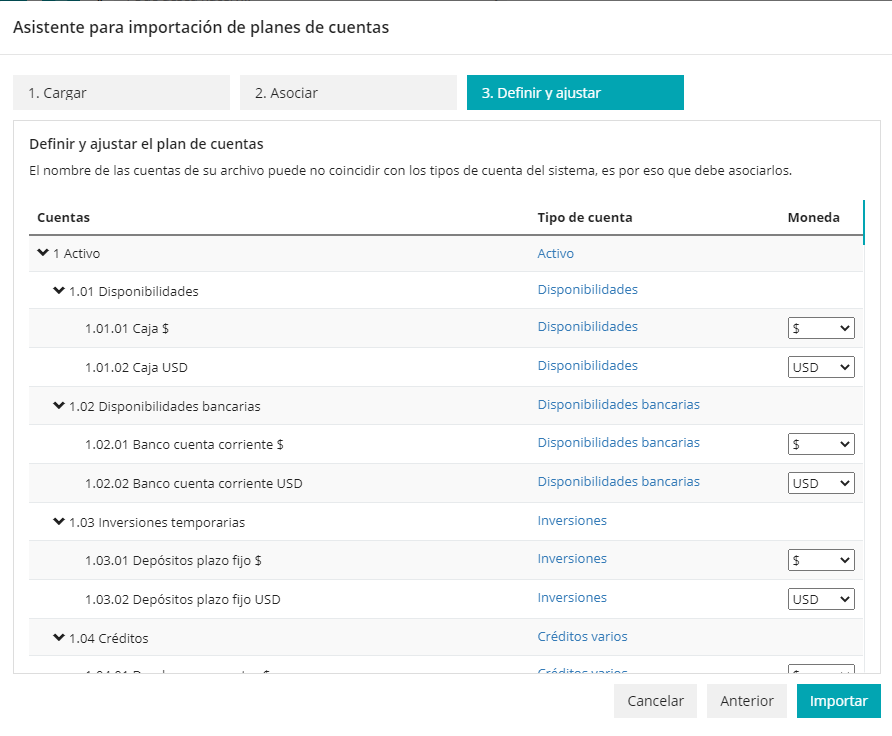Go to the 1. Cargar step tab

click(121, 93)
